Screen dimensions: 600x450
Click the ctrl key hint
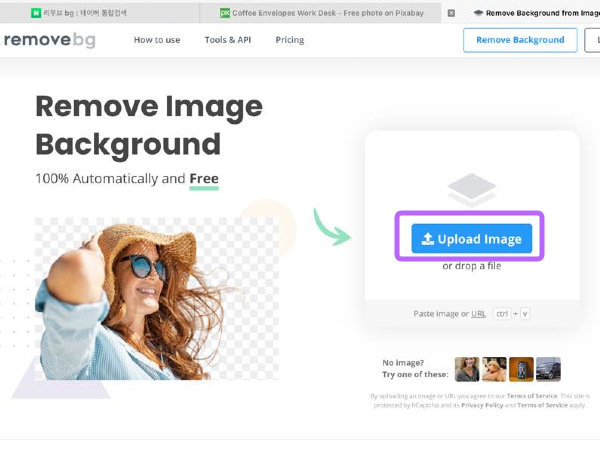coord(502,314)
